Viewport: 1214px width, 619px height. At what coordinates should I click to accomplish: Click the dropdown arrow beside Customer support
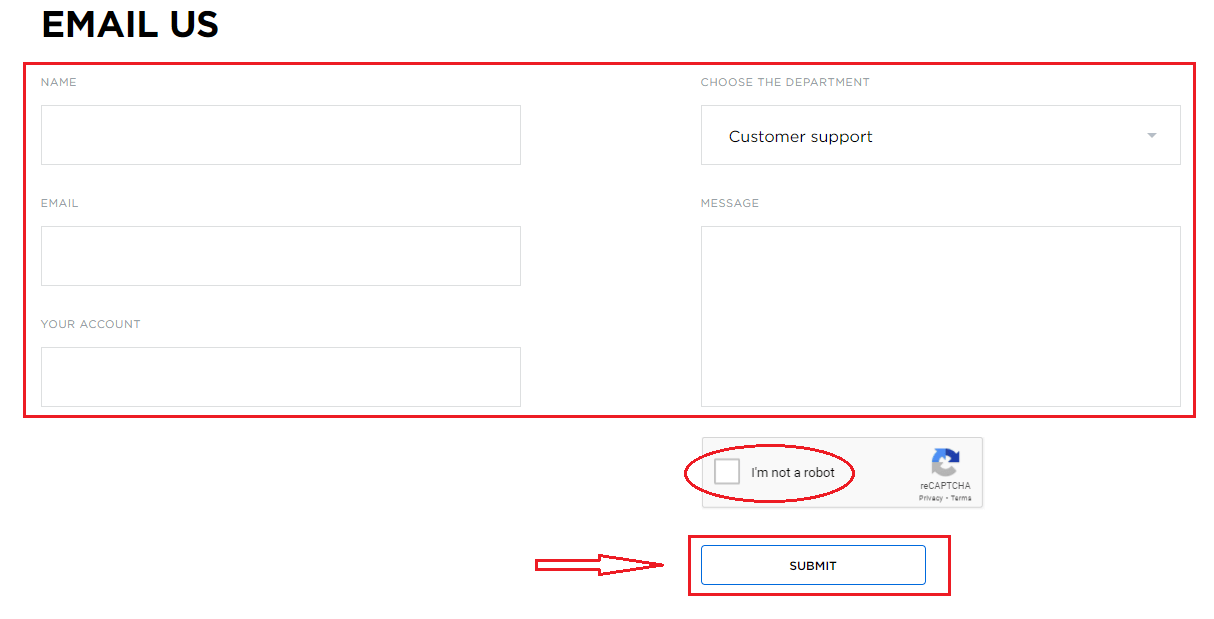[x=1152, y=136]
